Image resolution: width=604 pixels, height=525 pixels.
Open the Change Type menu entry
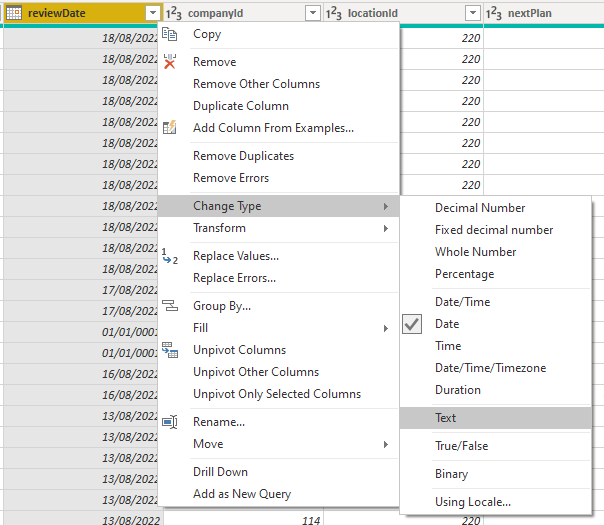pyautogui.click(x=278, y=206)
